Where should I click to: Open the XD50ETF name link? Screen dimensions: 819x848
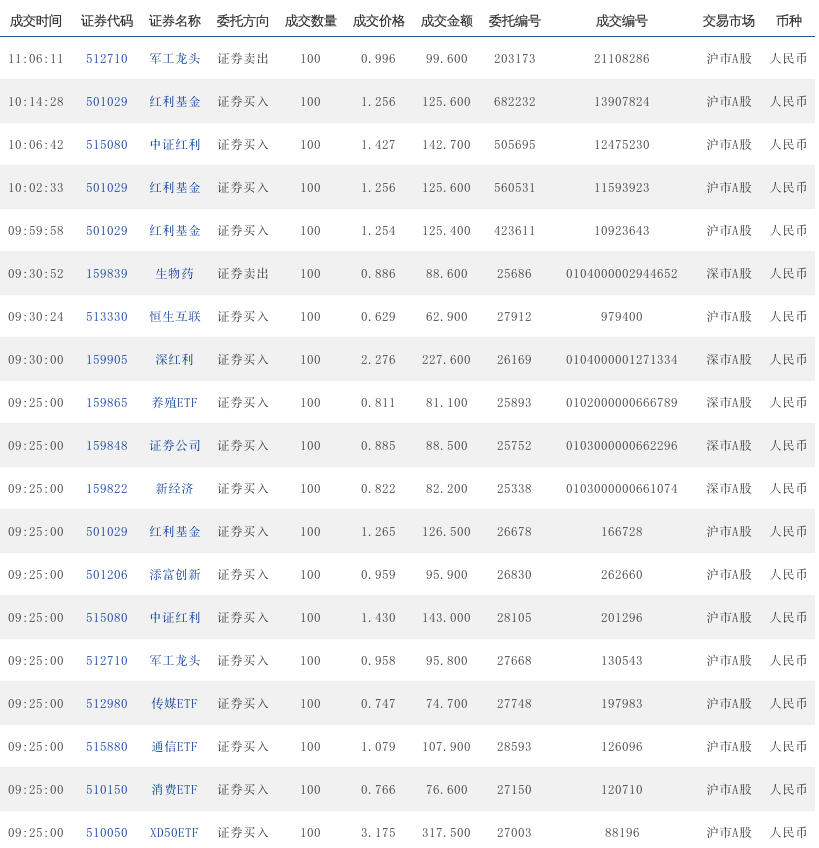(175, 833)
